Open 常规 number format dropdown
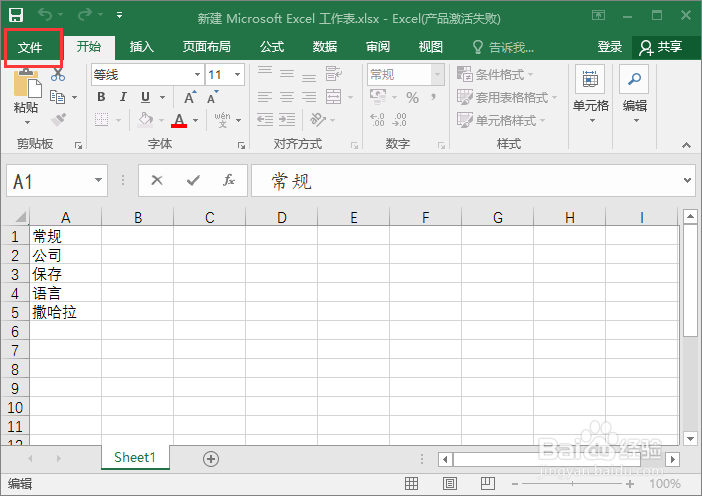The width and height of the screenshot is (702, 496). coord(437,75)
